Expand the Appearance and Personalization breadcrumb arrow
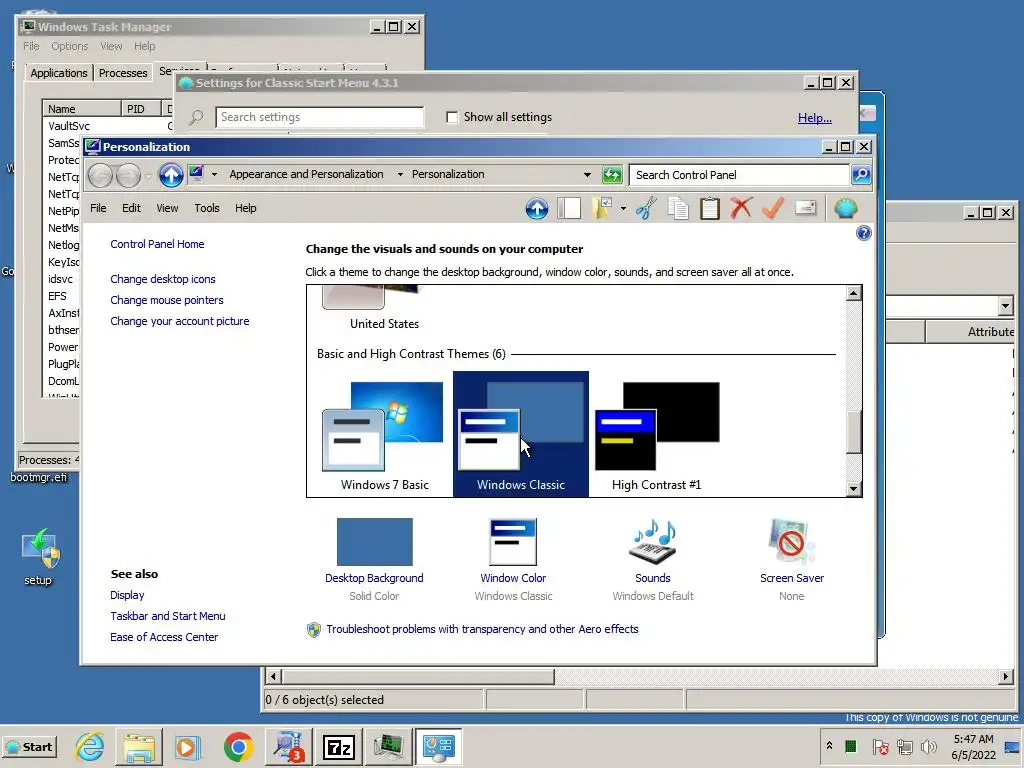 [400, 174]
